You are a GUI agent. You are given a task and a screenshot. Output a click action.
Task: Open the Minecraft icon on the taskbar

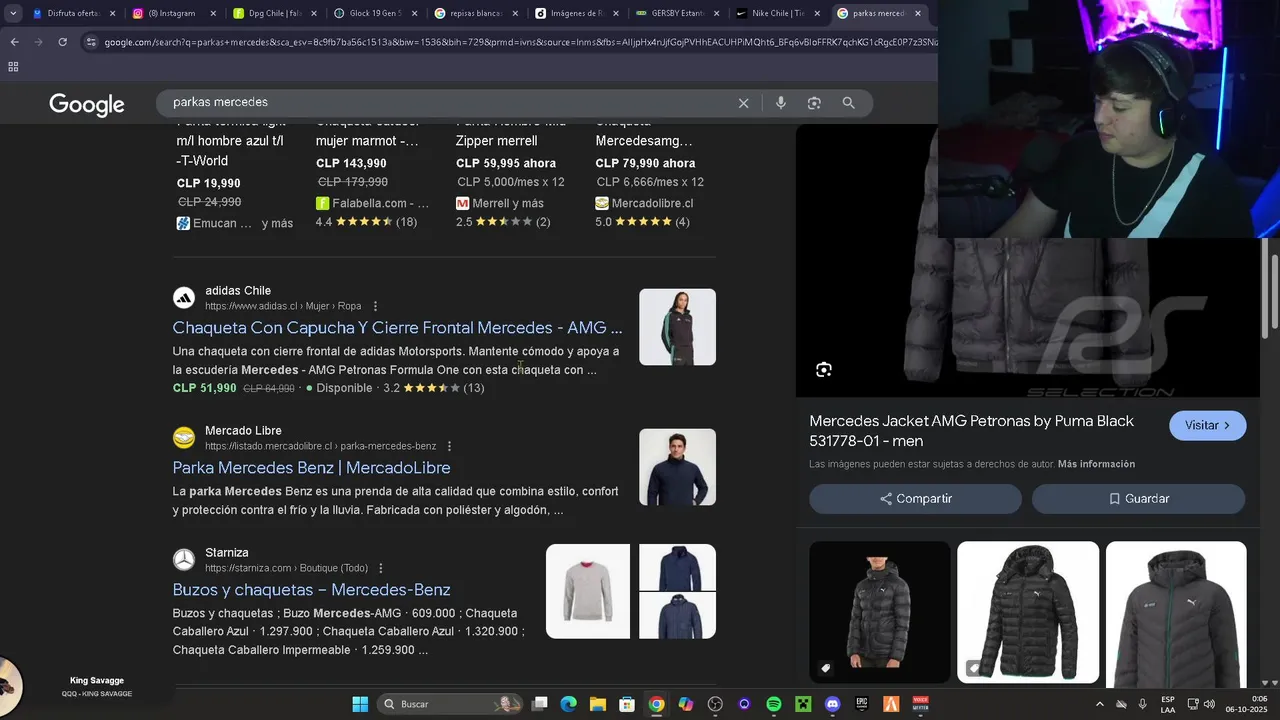pyautogui.click(x=803, y=704)
